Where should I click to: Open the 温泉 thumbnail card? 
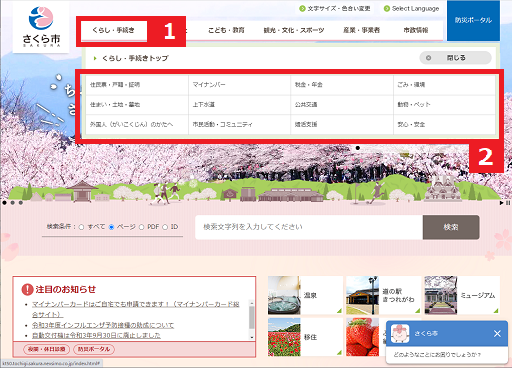pos(305,295)
